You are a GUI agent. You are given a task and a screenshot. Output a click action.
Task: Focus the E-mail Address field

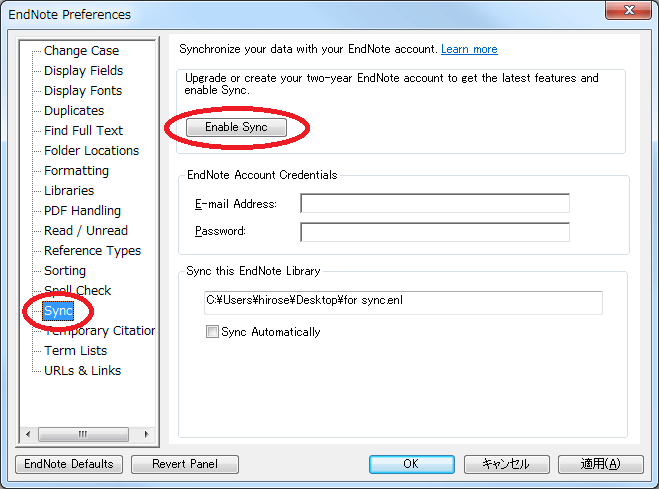(x=435, y=204)
